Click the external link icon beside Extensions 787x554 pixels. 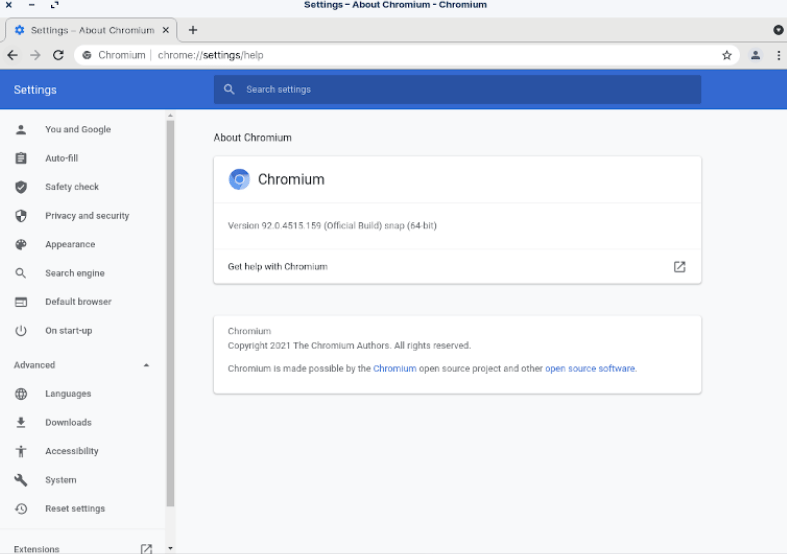point(146,549)
